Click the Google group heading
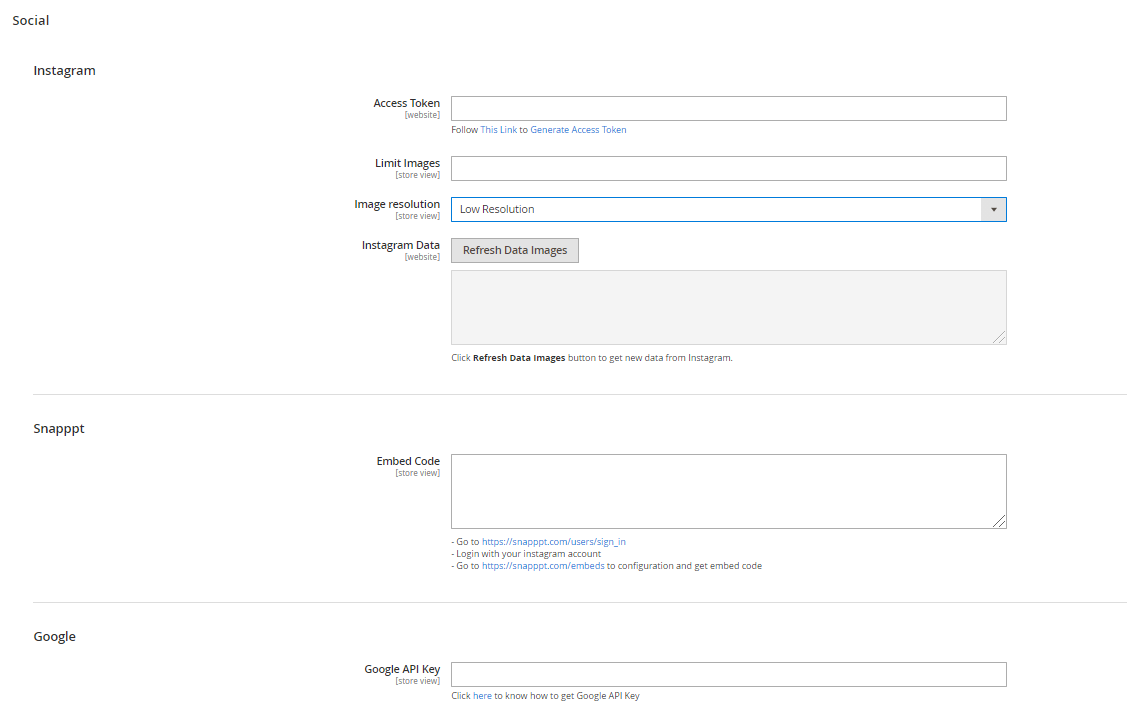The image size is (1127, 719). [x=54, y=636]
